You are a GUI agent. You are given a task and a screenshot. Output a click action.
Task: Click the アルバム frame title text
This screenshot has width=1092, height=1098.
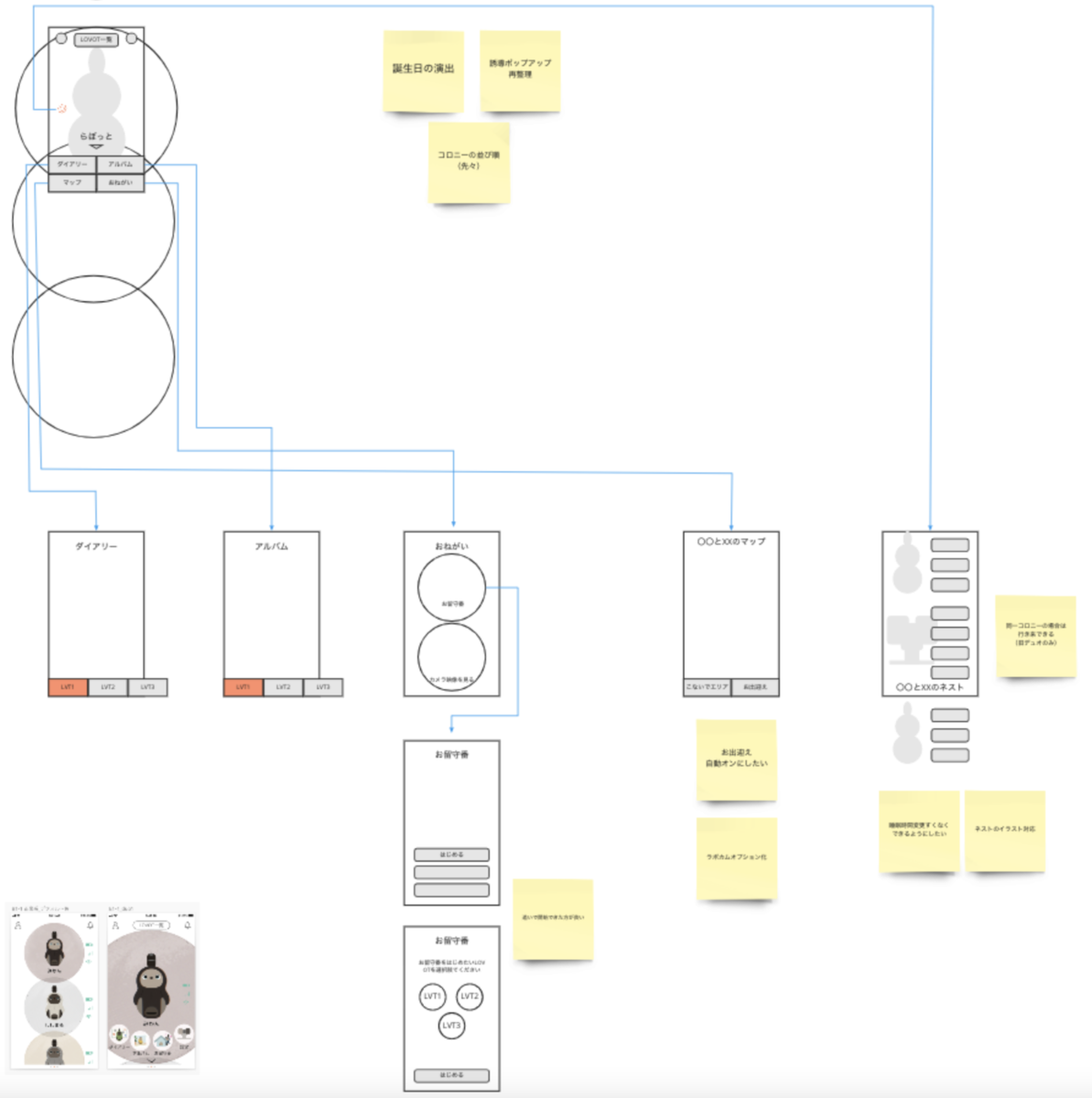[x=272, y=546]
